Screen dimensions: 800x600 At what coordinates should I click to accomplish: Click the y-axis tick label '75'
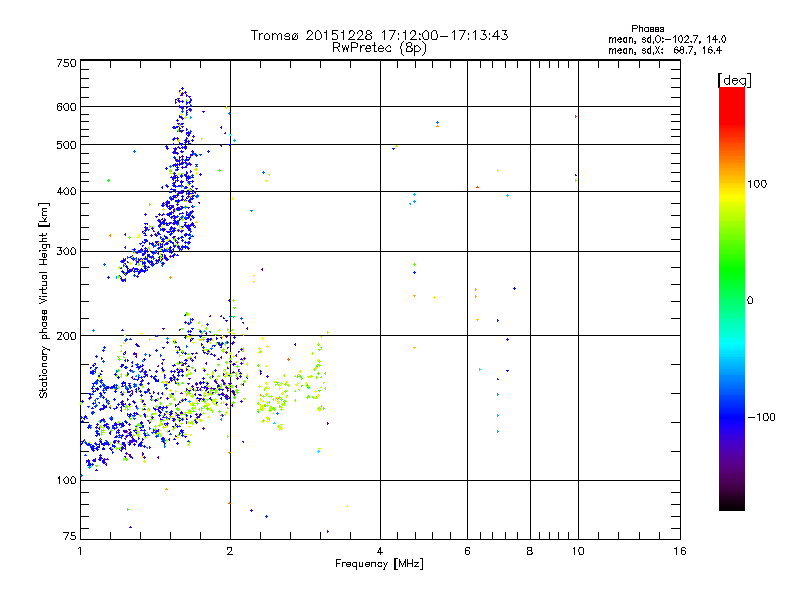[x=70, y=536]
